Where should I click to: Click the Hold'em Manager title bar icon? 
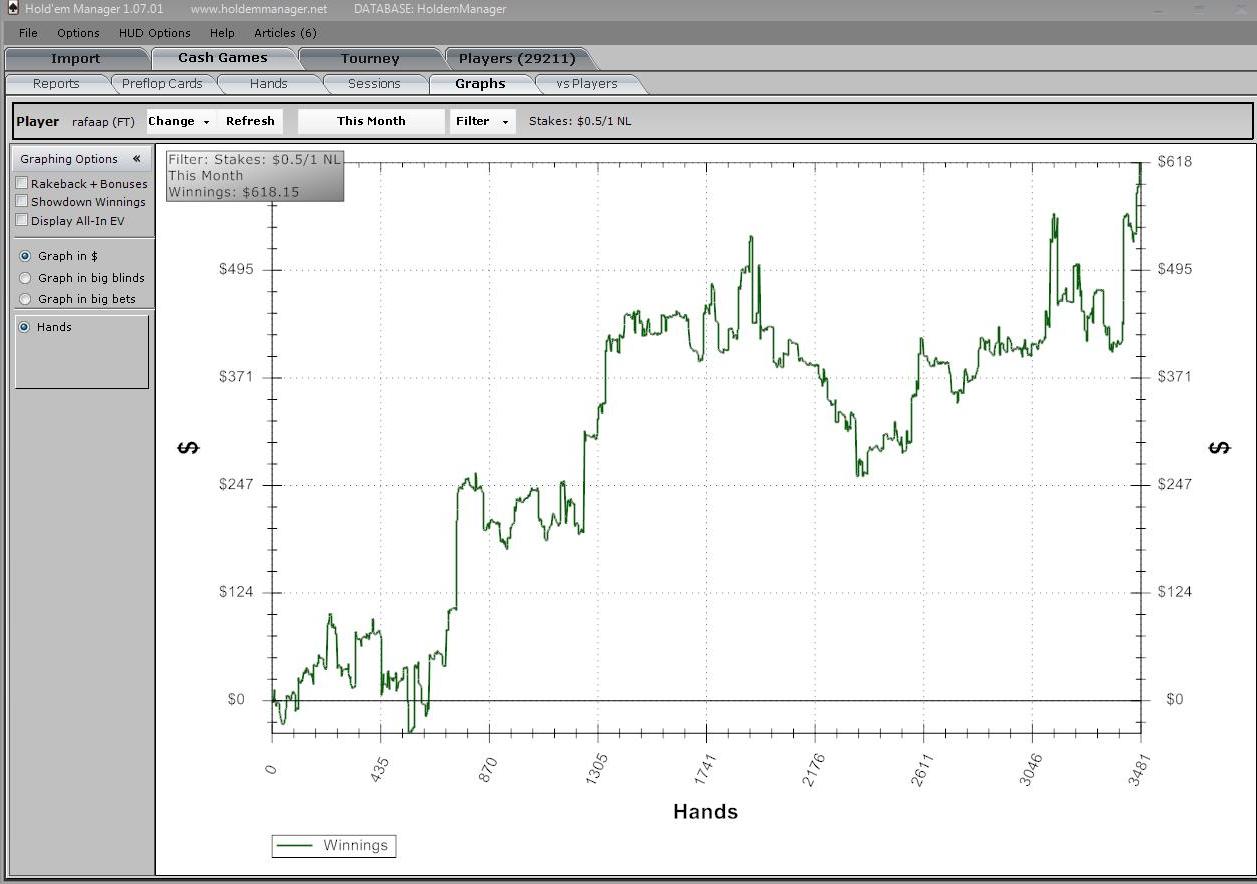pyautogui.click(x=13, y=8)
